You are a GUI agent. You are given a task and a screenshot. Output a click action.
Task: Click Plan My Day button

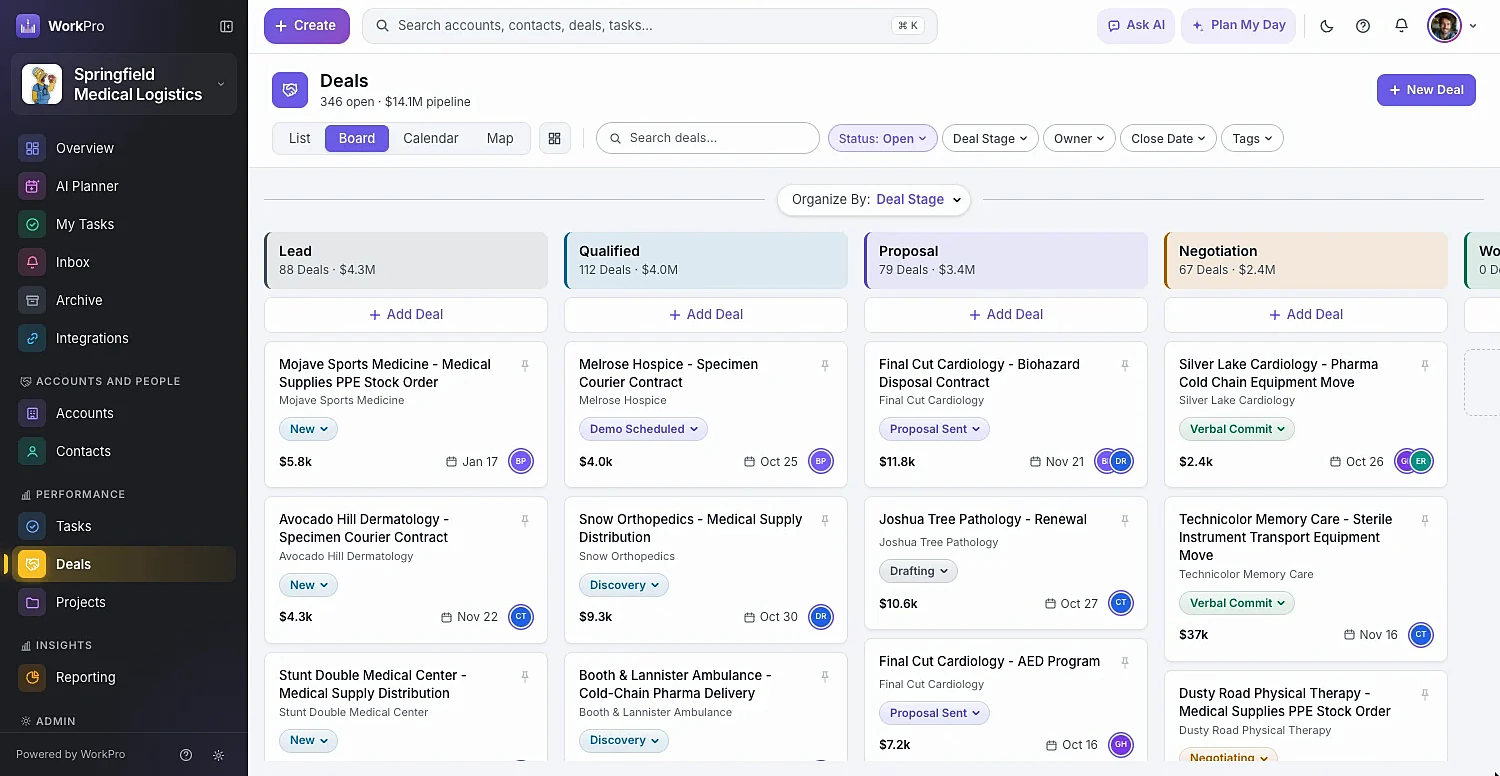[x=1239, y=26]
